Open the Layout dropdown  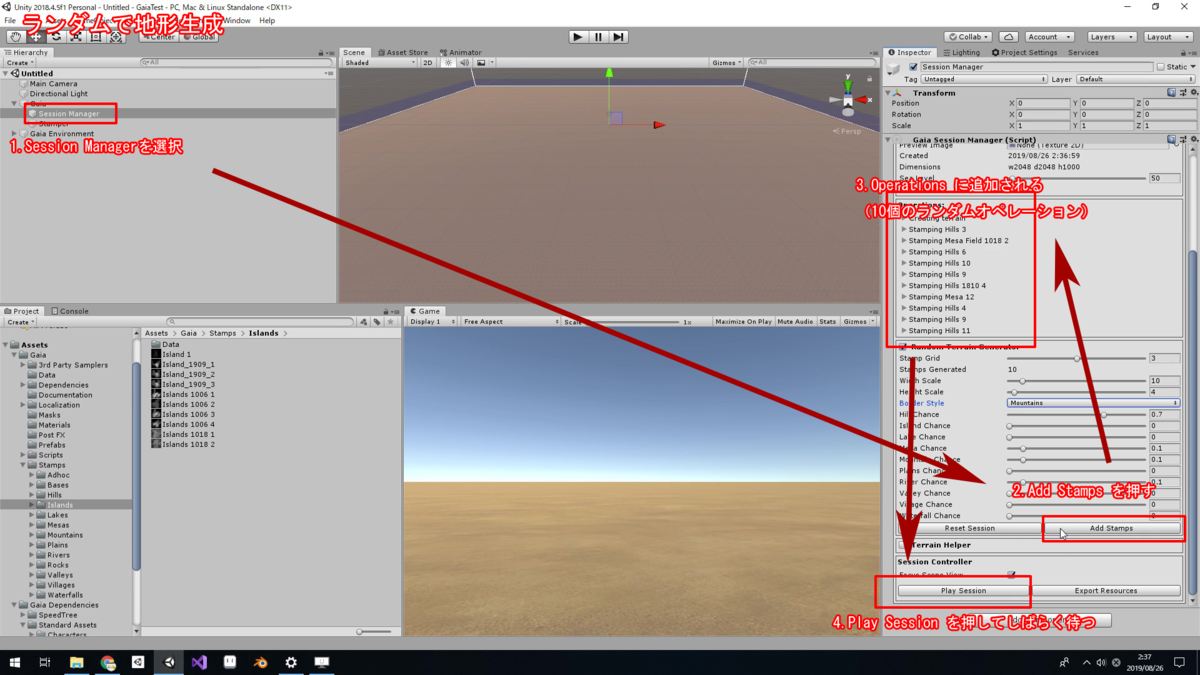coord(1168,37)
